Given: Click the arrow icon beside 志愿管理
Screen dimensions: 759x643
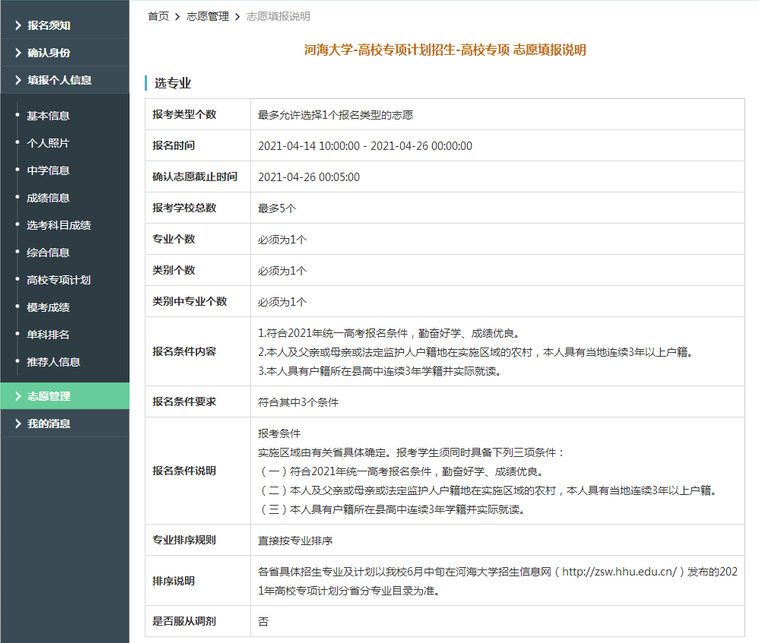Looking at the screenshot, I should (18, 396).
